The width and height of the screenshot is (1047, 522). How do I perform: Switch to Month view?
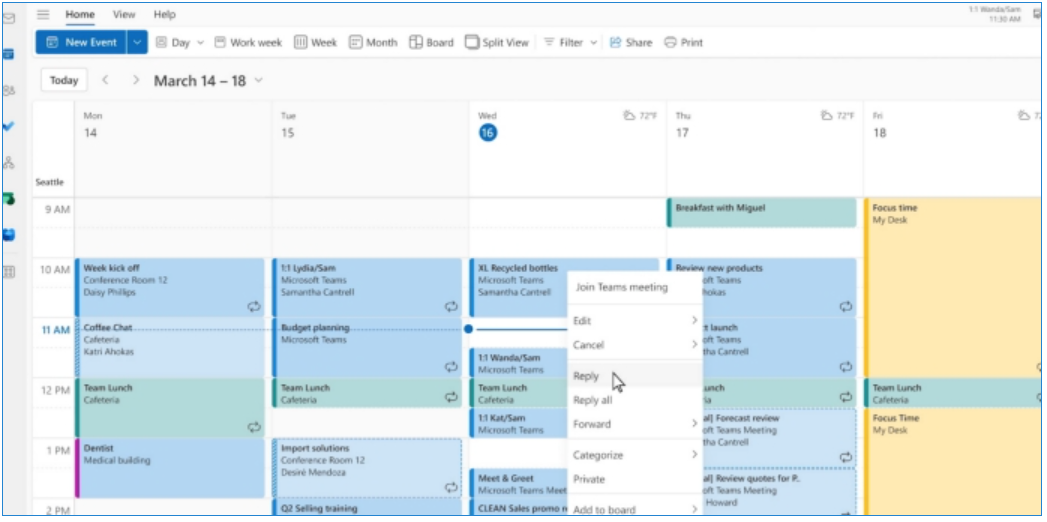tap(373, 43)
